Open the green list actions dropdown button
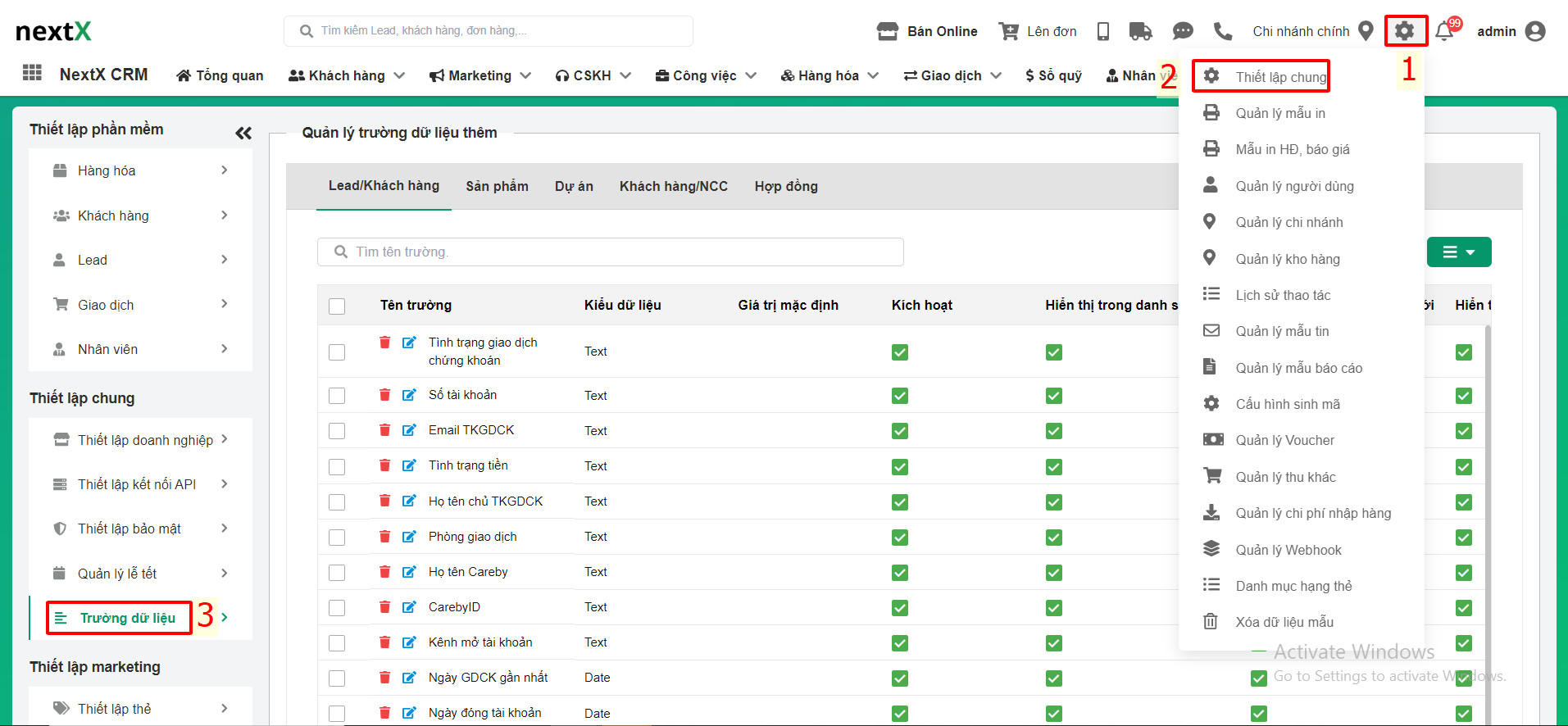The image size is (1568, 726). point(1459,252)
